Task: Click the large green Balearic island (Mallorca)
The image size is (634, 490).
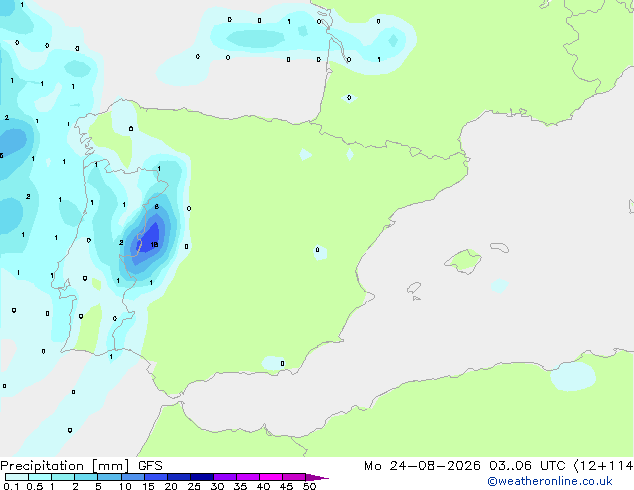Action: tap(463, 261)
